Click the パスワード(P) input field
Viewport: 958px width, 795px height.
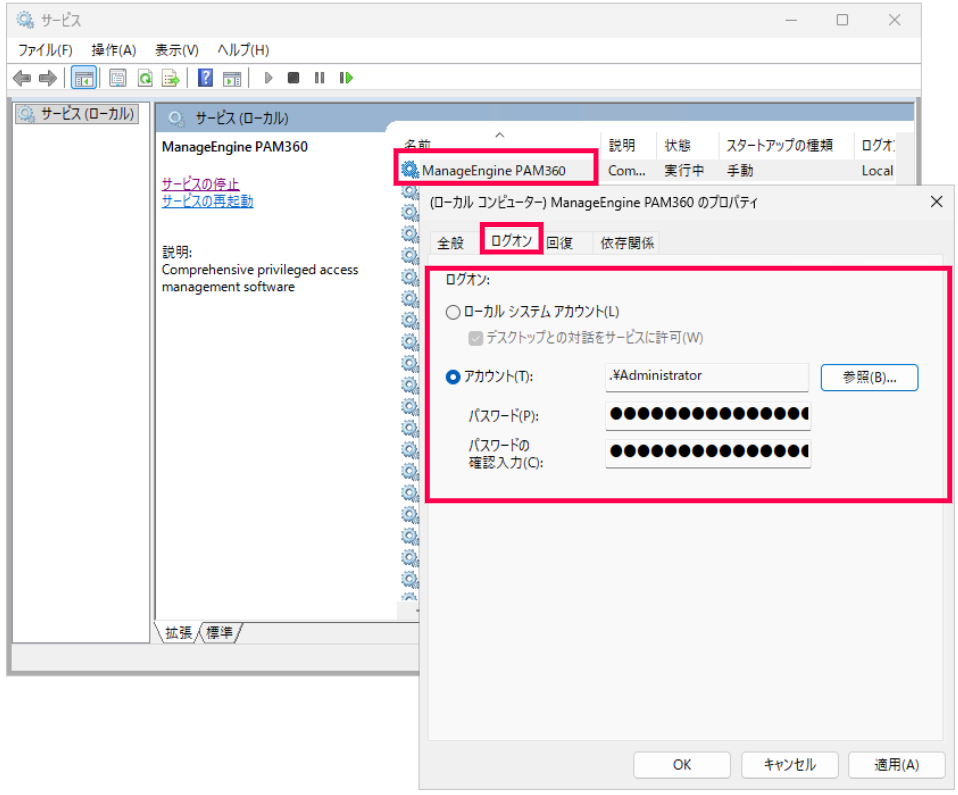708,415
